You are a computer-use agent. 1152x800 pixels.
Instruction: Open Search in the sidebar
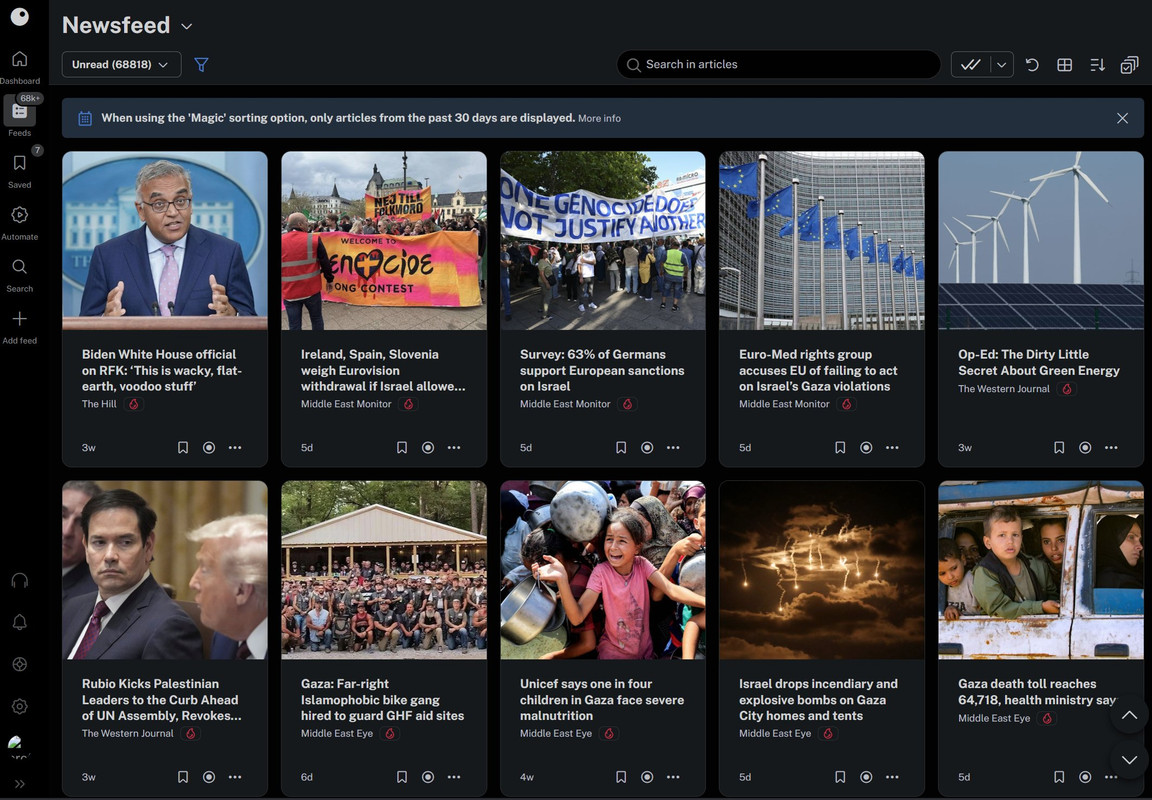pyautogui.click(x=20, y=275)
